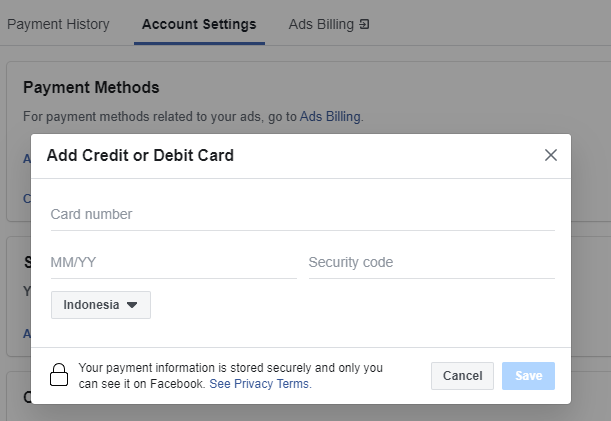Select the Account Settings tab
The height and width of the screenshot is (421, 611).
pyautogui.click(x=199, y=24)
